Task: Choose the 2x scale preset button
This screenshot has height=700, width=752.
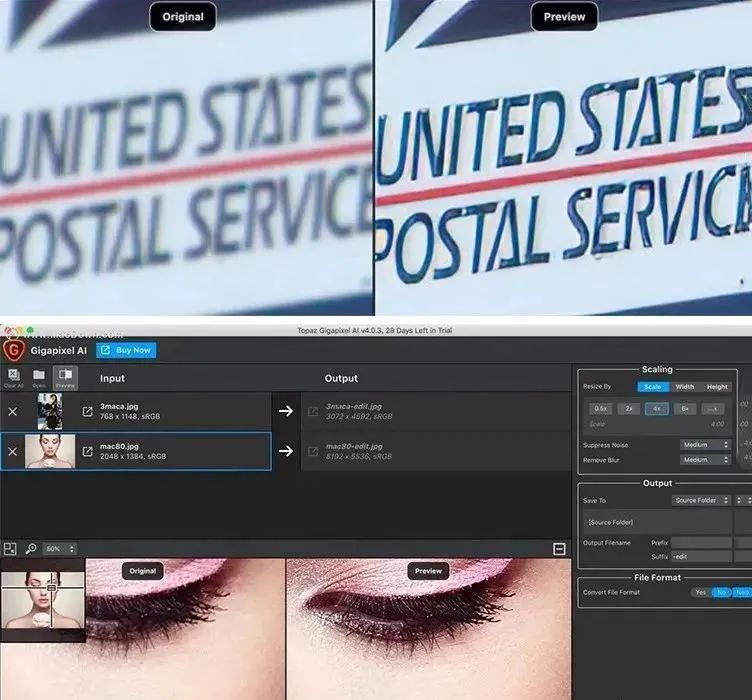Action: pos(629,408)
